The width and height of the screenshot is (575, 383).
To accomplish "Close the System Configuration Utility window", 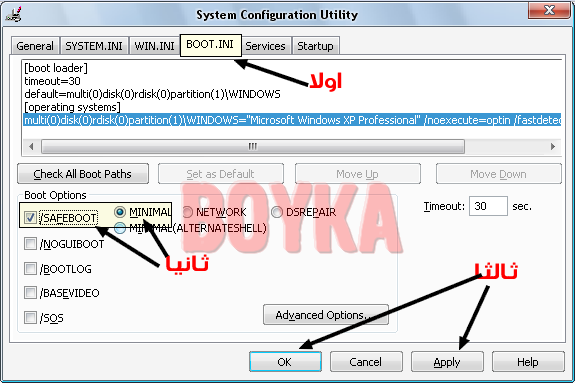I will pos(549,10).
